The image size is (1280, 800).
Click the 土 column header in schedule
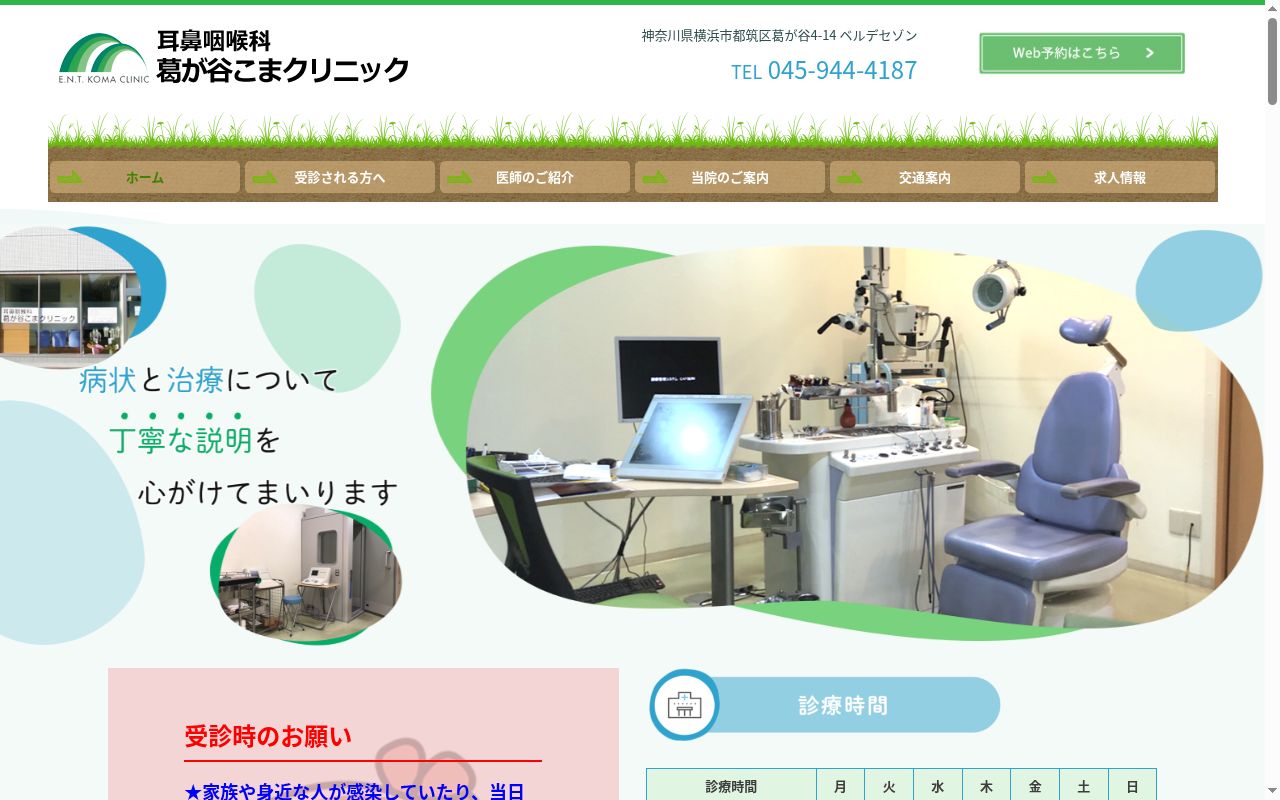1083,787
